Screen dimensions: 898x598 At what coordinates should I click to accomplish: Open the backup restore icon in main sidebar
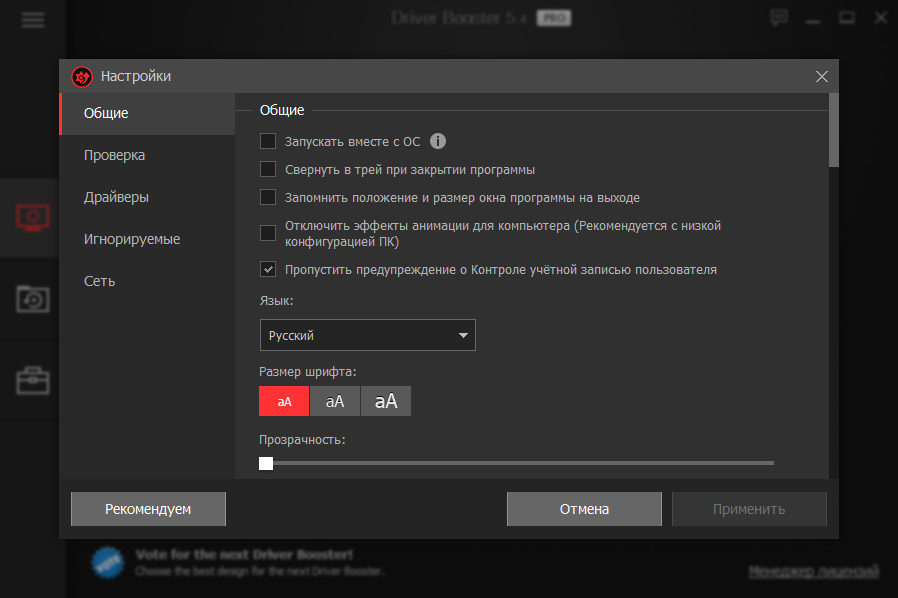(x=33, y=299)
